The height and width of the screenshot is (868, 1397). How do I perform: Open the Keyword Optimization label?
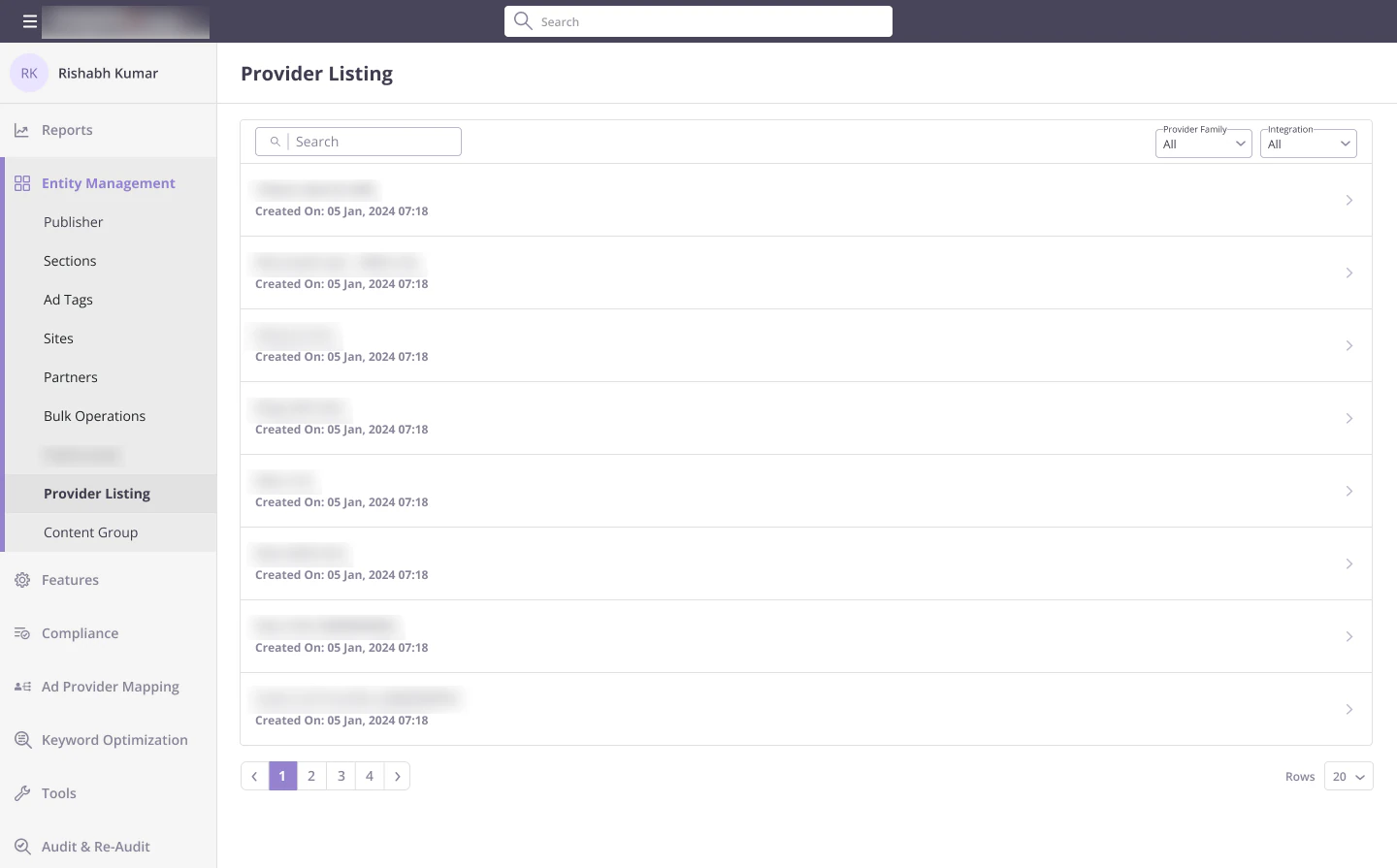114,740
